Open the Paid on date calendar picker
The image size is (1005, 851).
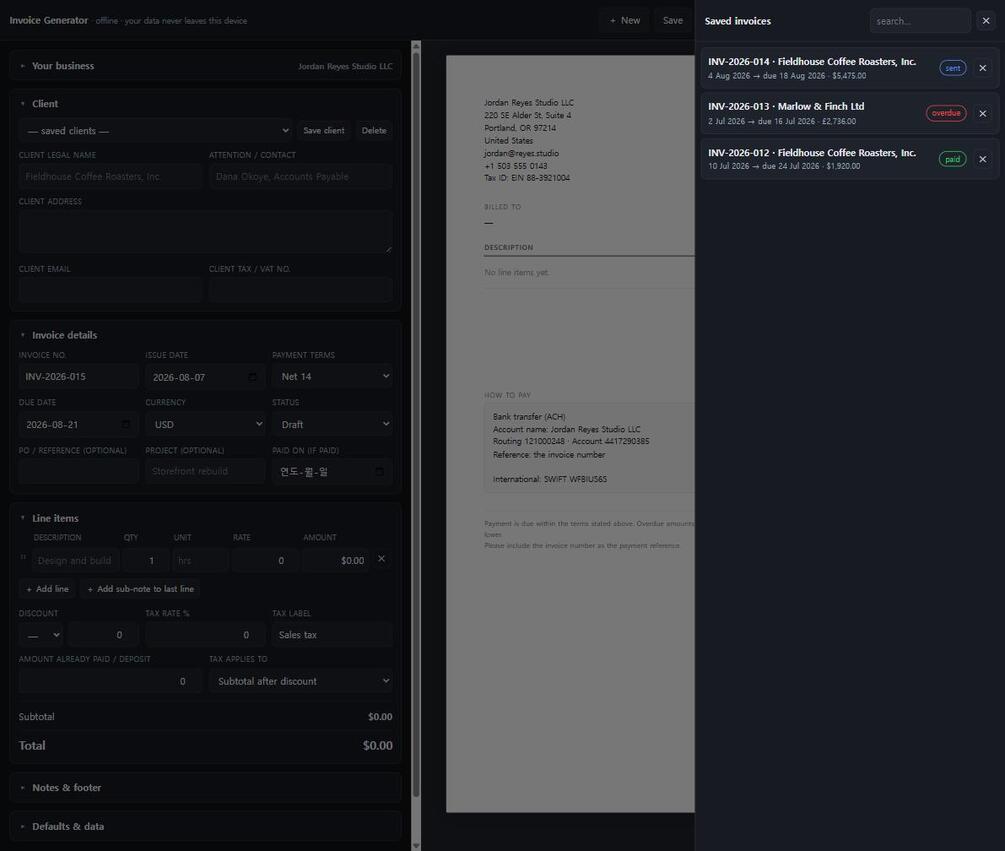point(379,472)
